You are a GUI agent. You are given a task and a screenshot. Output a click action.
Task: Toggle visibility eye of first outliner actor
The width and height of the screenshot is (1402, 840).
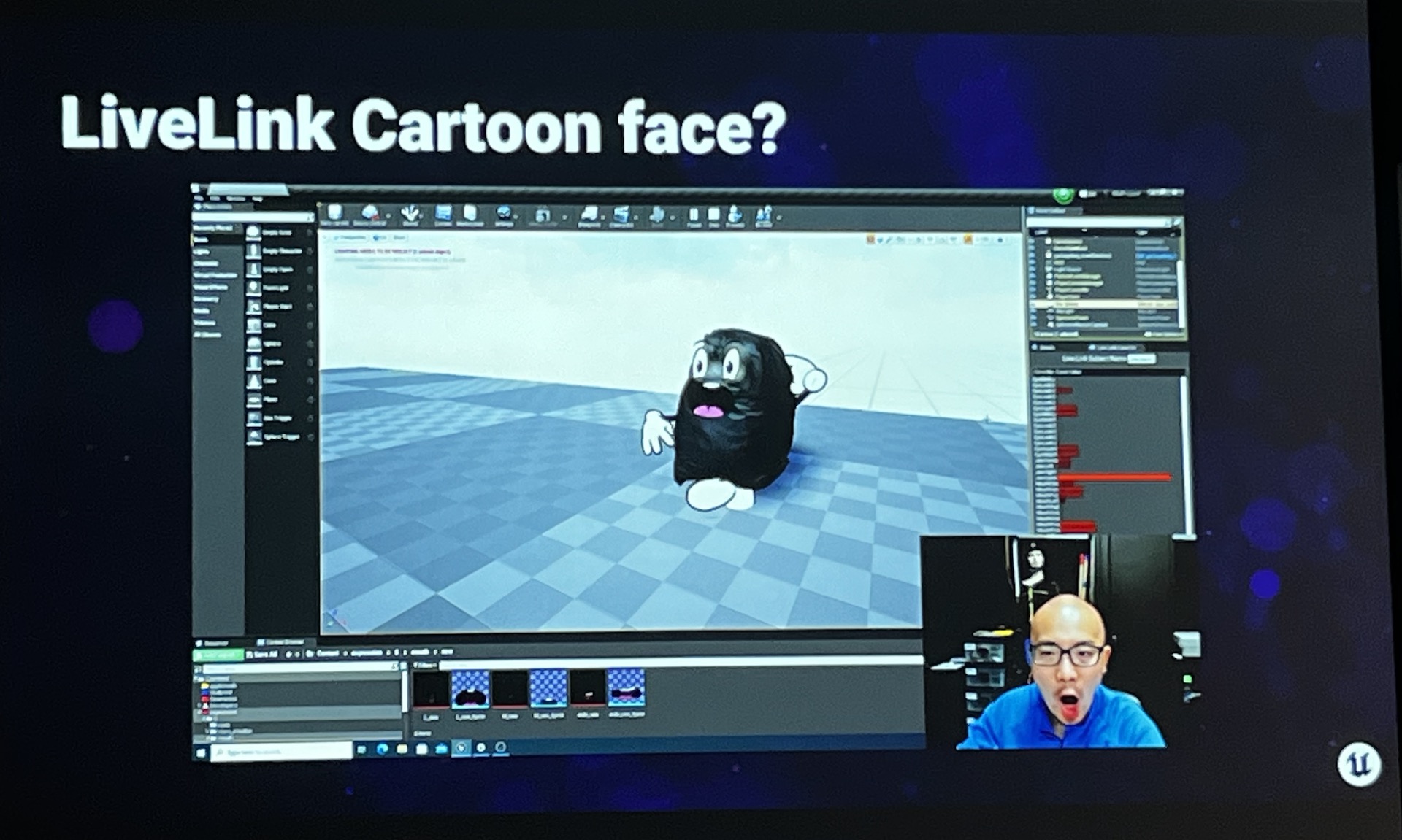(1033, 242)
